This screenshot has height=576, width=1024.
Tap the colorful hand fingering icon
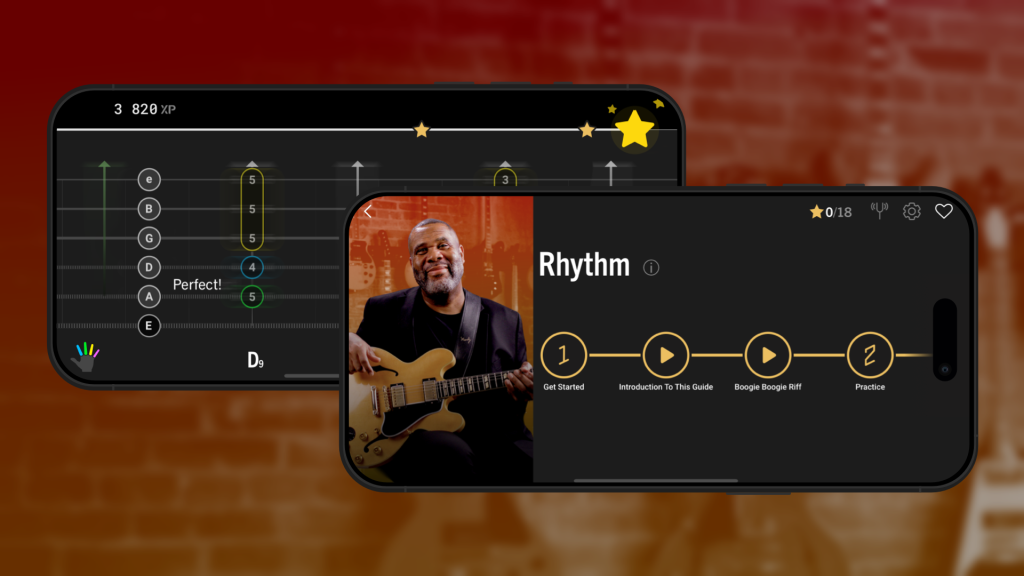pyautogui.click(x=86, y=356)
